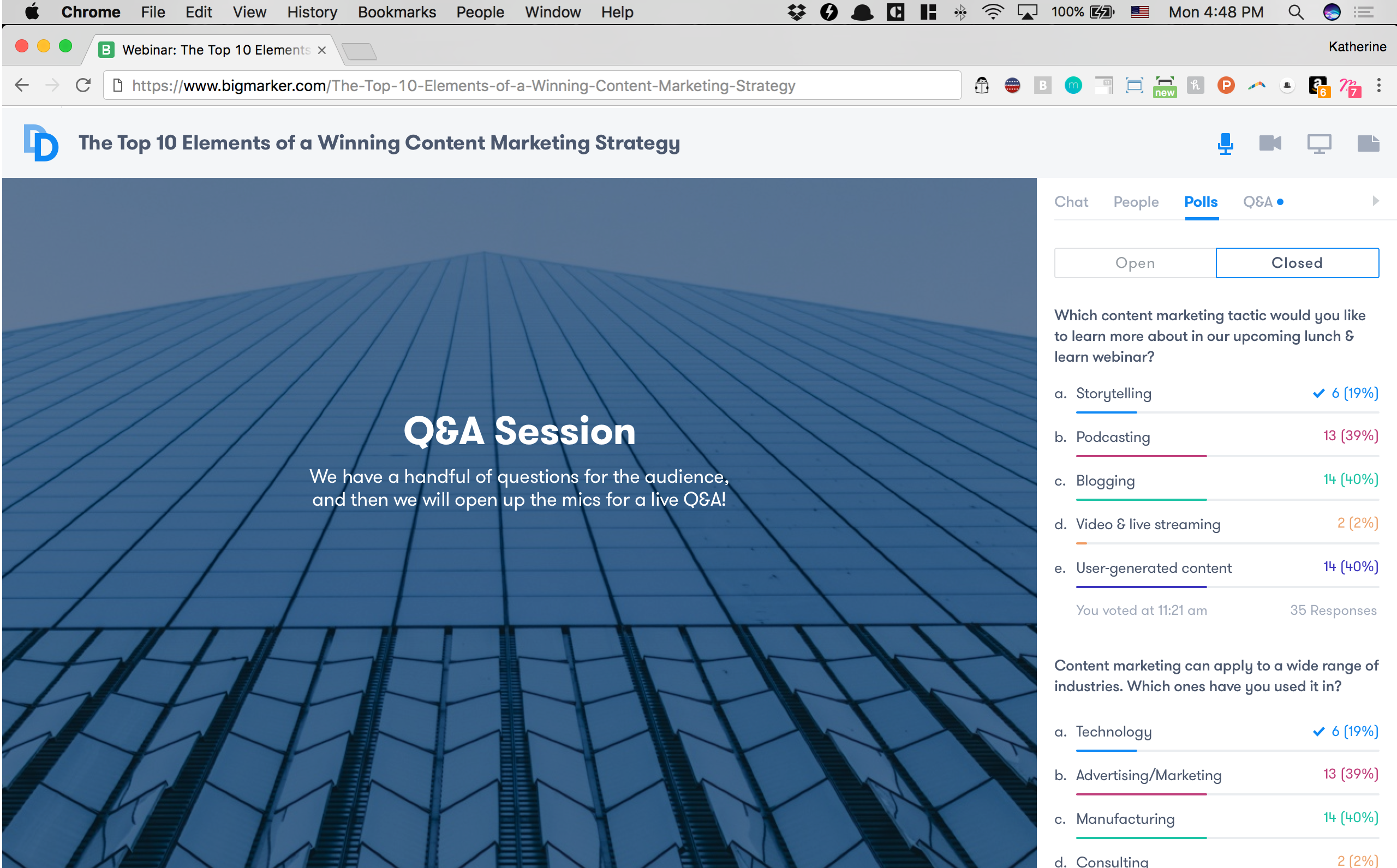Expand more tabs arrow in side panel
This screenshot has width=1397, height=868.
click(1375, 201)
